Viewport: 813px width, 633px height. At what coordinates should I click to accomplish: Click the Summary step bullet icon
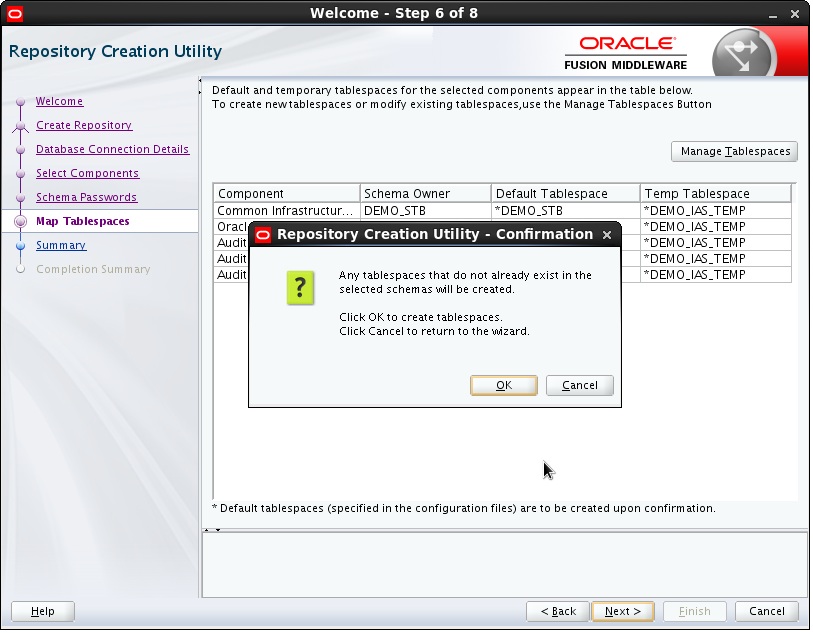point(21,246)
